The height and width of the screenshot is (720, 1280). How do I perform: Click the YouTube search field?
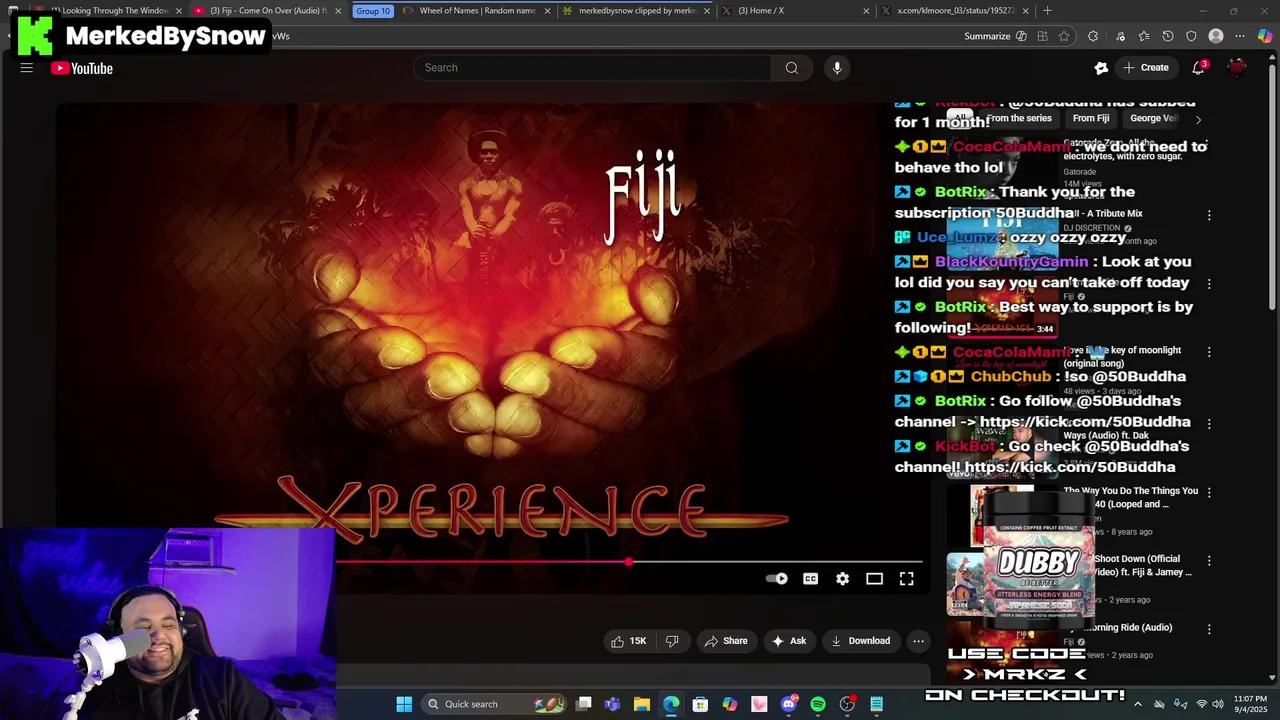click(592, 68)
